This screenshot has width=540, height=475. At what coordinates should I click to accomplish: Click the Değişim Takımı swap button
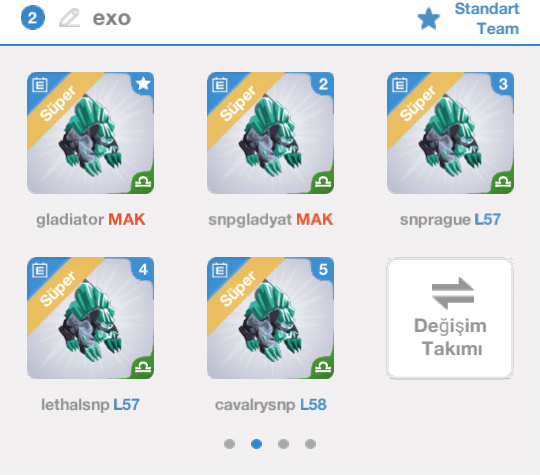(x=450, y=318)
